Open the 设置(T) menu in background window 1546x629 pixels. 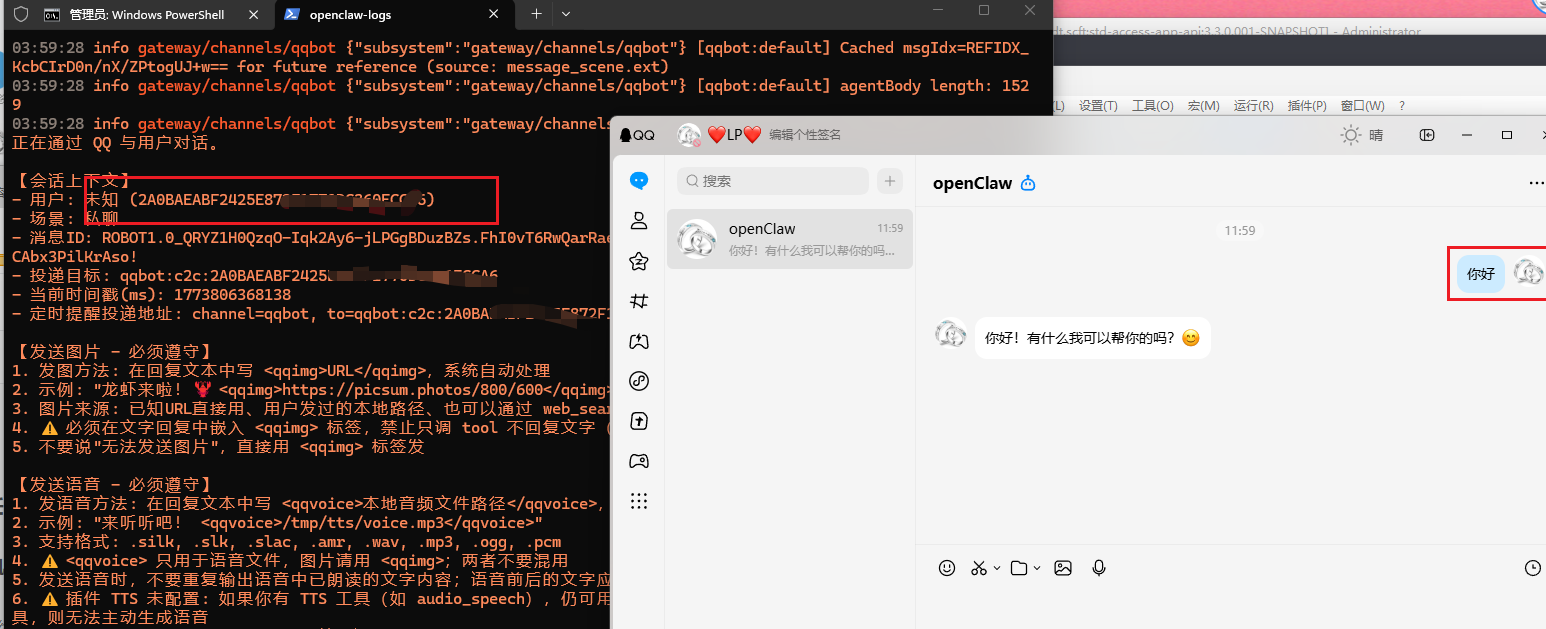click(1098, 106)
